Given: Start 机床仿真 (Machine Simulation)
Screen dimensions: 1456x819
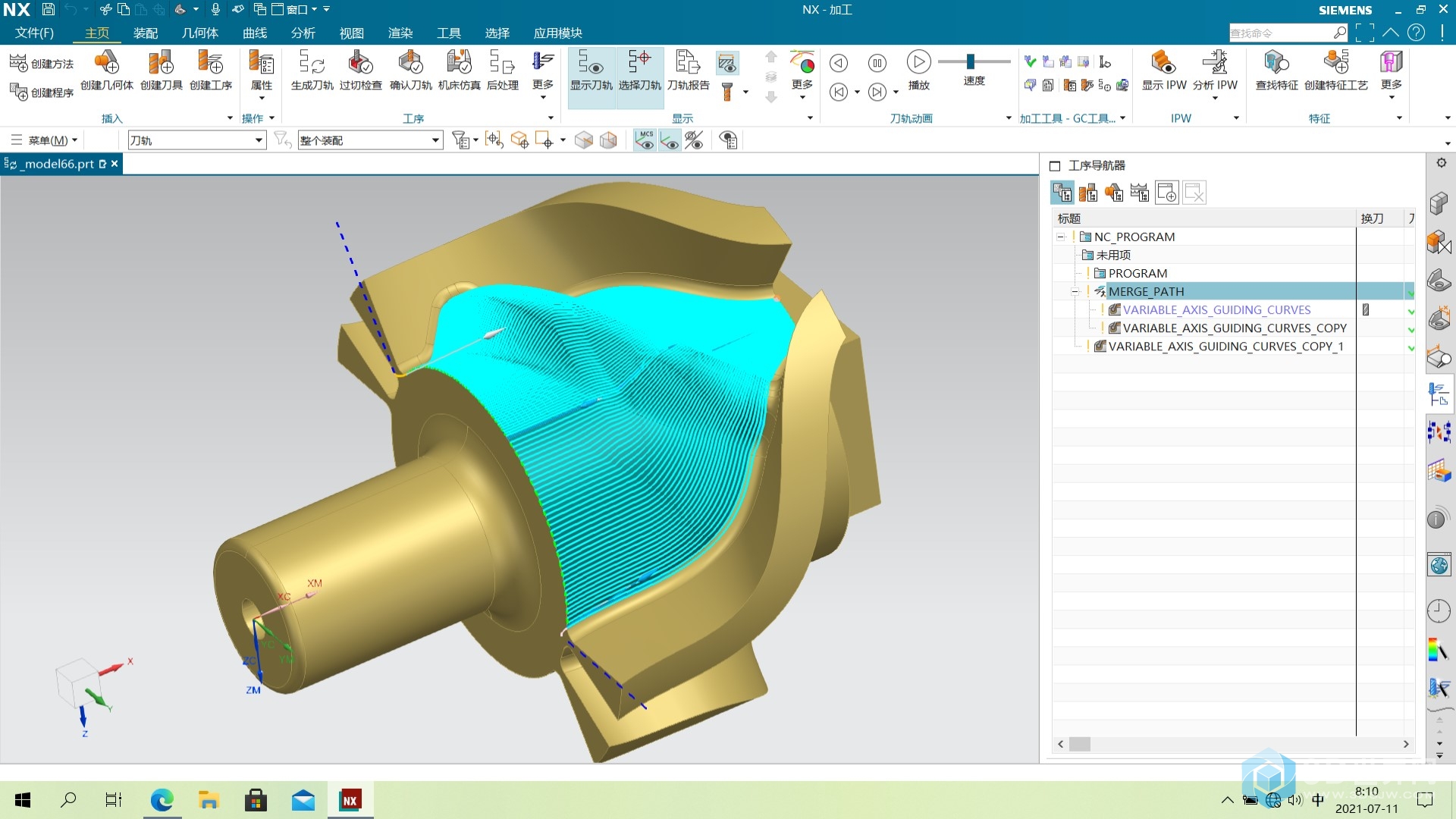Looking at the screenshot, I should [x=460, y=71].
